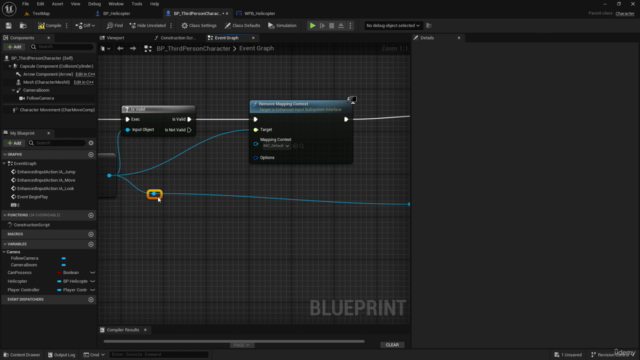This screenshot has width=640, height=360.
Task: Close the Event Graph tab
Action: [x=253, y=38]
